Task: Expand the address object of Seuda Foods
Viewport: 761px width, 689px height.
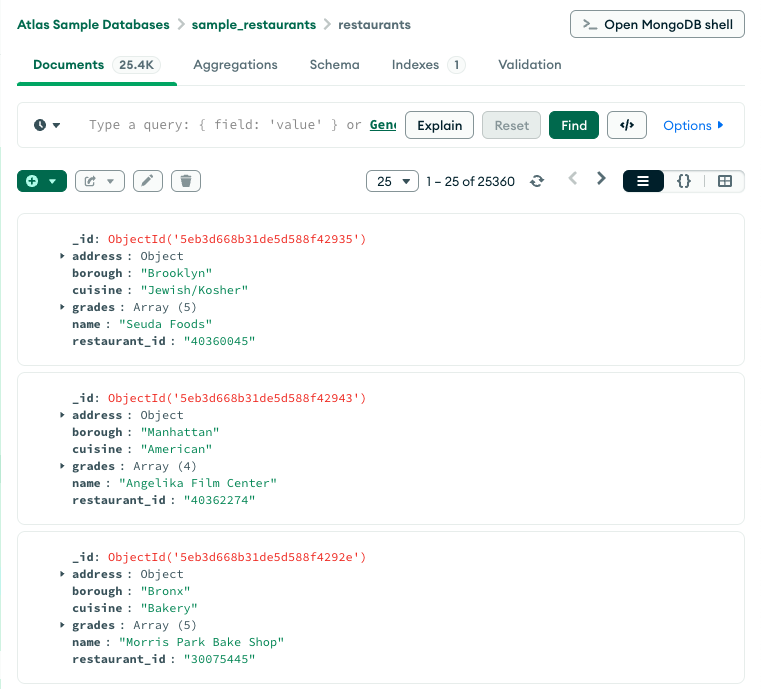Action: [x=63, y=256]
